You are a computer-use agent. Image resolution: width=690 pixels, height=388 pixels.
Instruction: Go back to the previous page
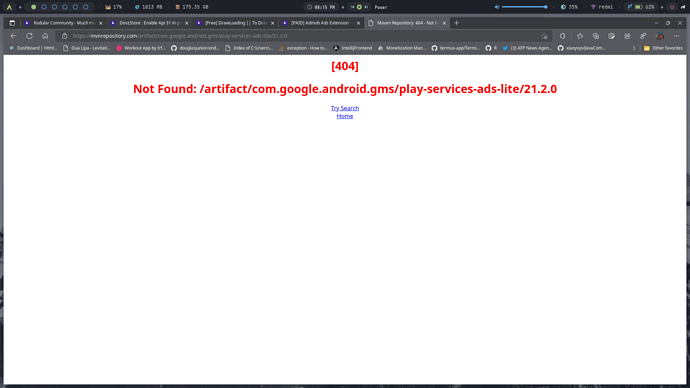coord(14,36)
